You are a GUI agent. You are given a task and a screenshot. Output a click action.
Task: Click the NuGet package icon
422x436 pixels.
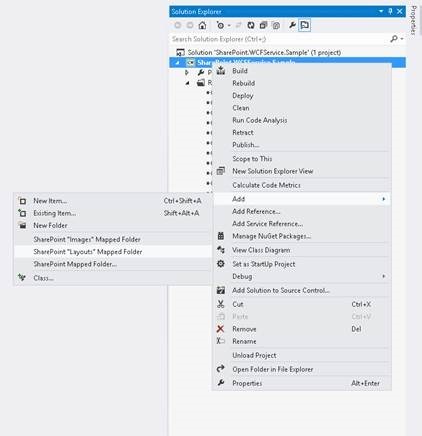click(221, 236)
